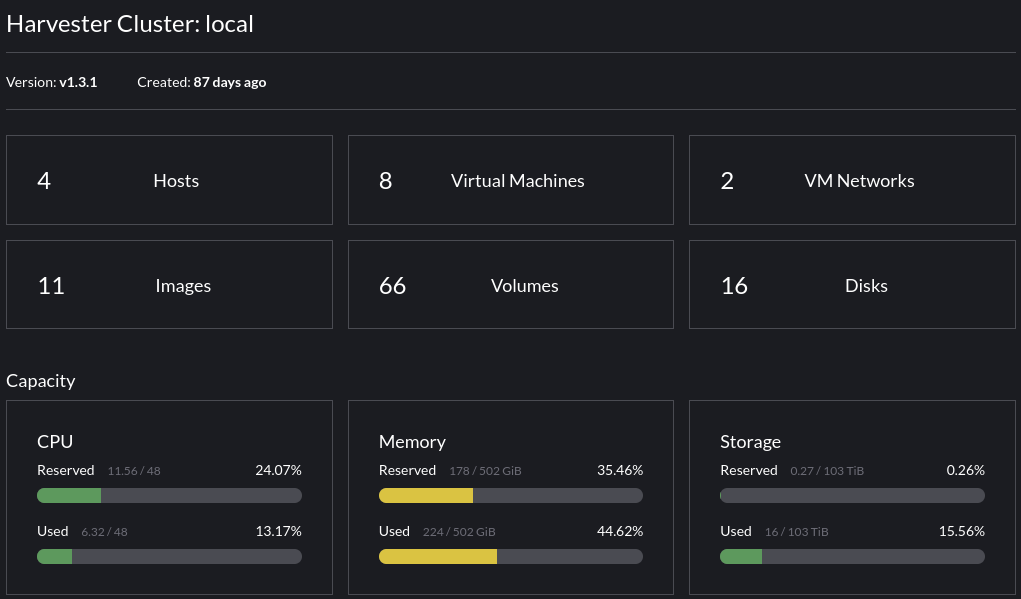
Task: Click the Hosts count number 4
Action: pos(44,180)
